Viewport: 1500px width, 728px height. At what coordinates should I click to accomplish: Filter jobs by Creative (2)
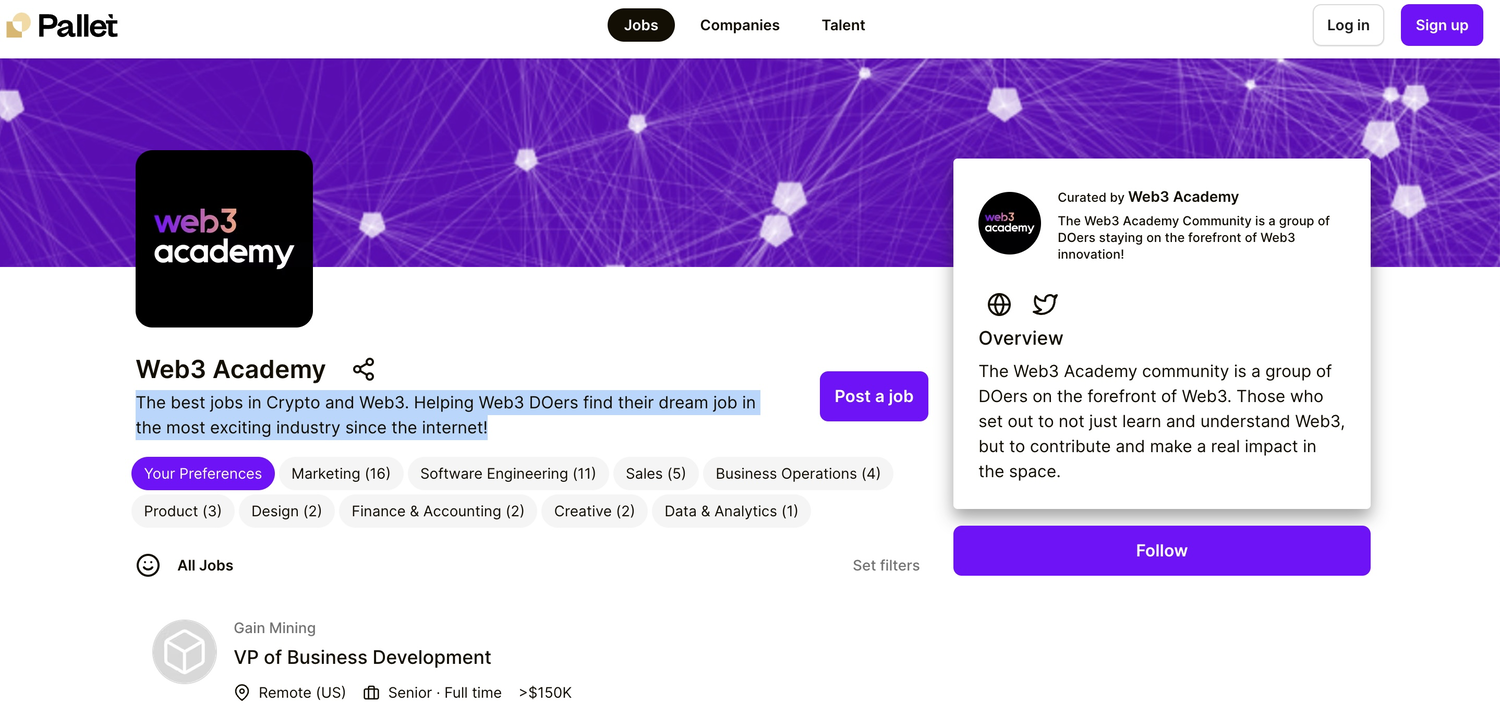(594, 511)
